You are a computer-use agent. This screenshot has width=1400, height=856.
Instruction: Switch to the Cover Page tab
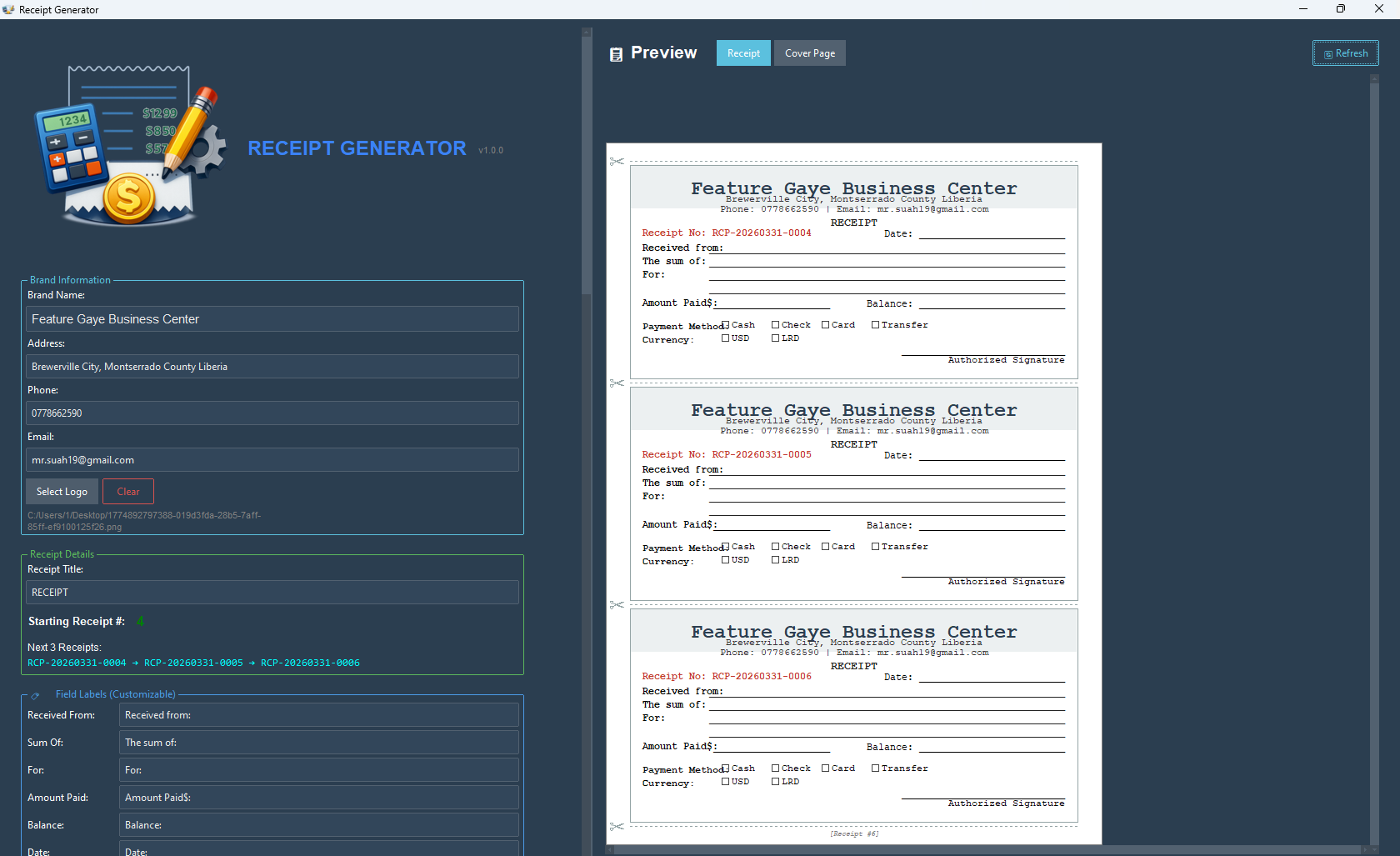(809, 53)
